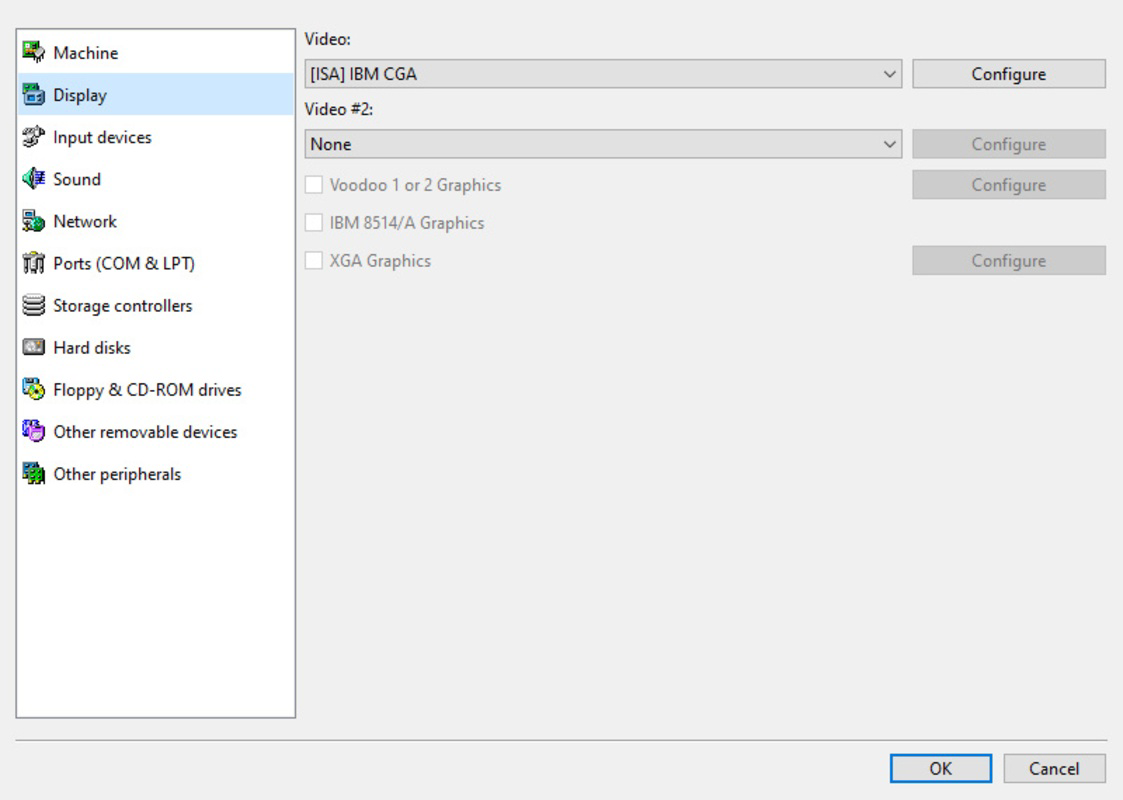Select the Ports (COM & LPT) icon
The height and width of the screenshot is (800, 1123).
(34, 264)
